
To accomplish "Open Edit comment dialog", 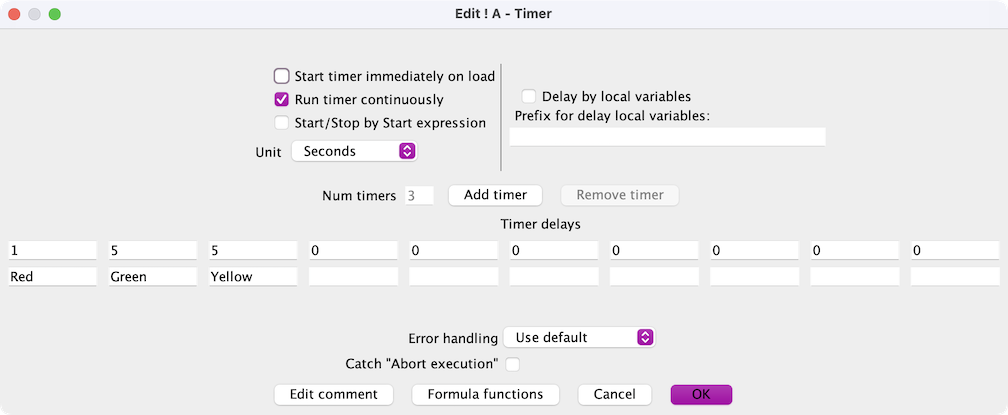I will pyautogui.click(x=334, y=394).
